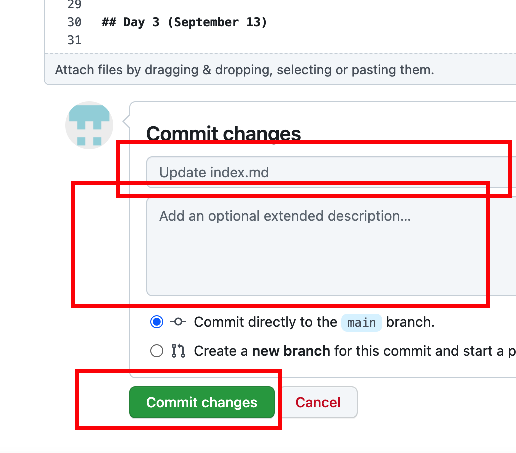Click the main branch name badge
Viewport: 516px width, 453px height.
(361, 323)
